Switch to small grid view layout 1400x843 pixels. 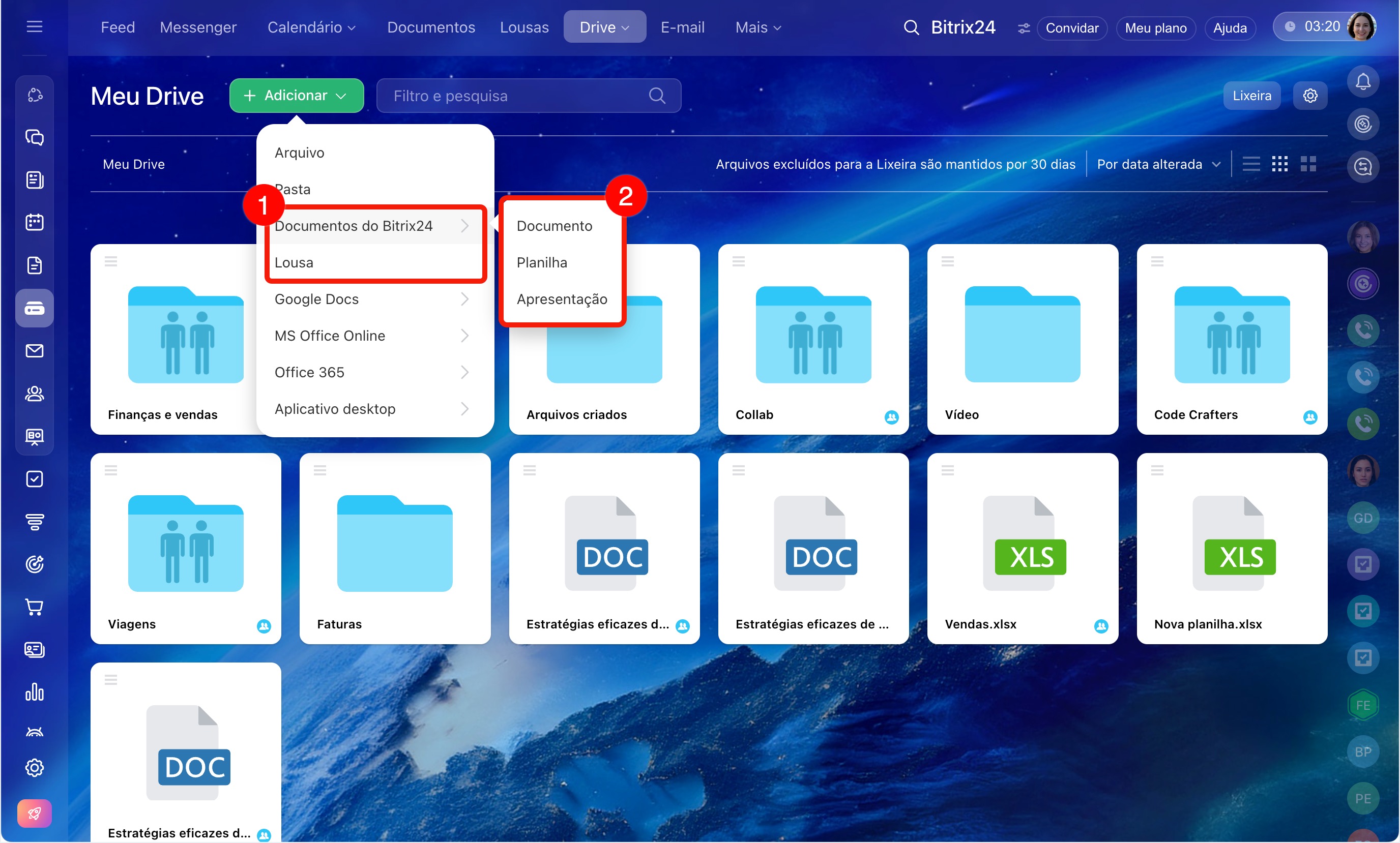click(x=1279, y=164)
